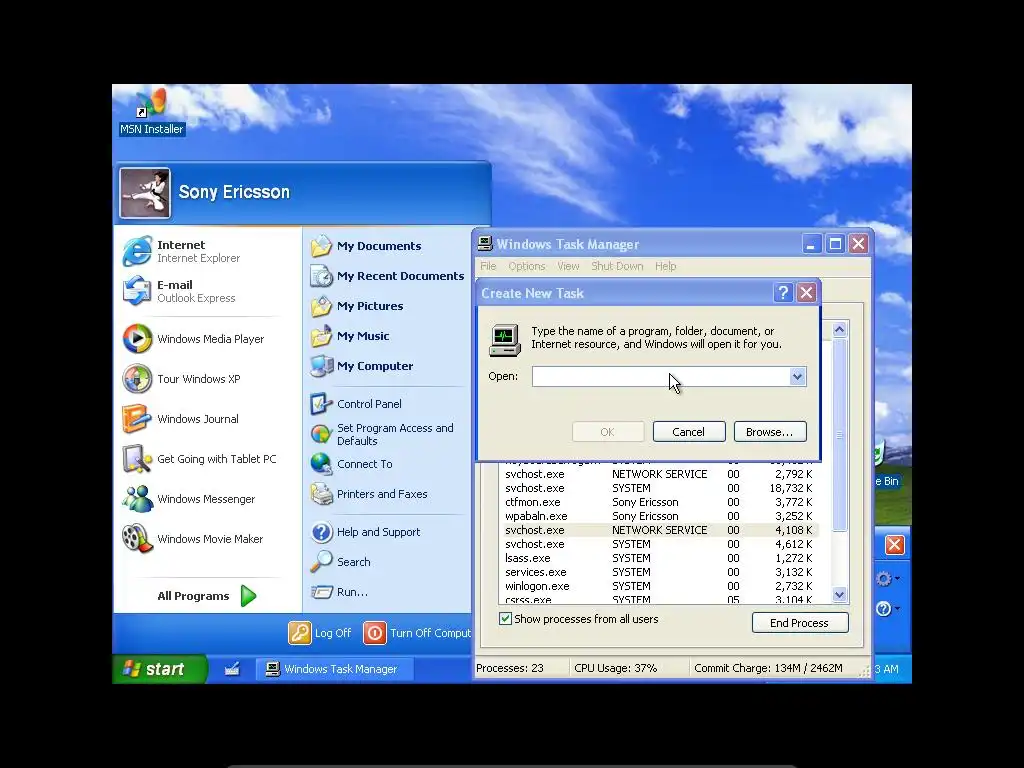
Task: Expand My Recent Documents submenu
Action: pyautogui.click(x=388, y=276)
